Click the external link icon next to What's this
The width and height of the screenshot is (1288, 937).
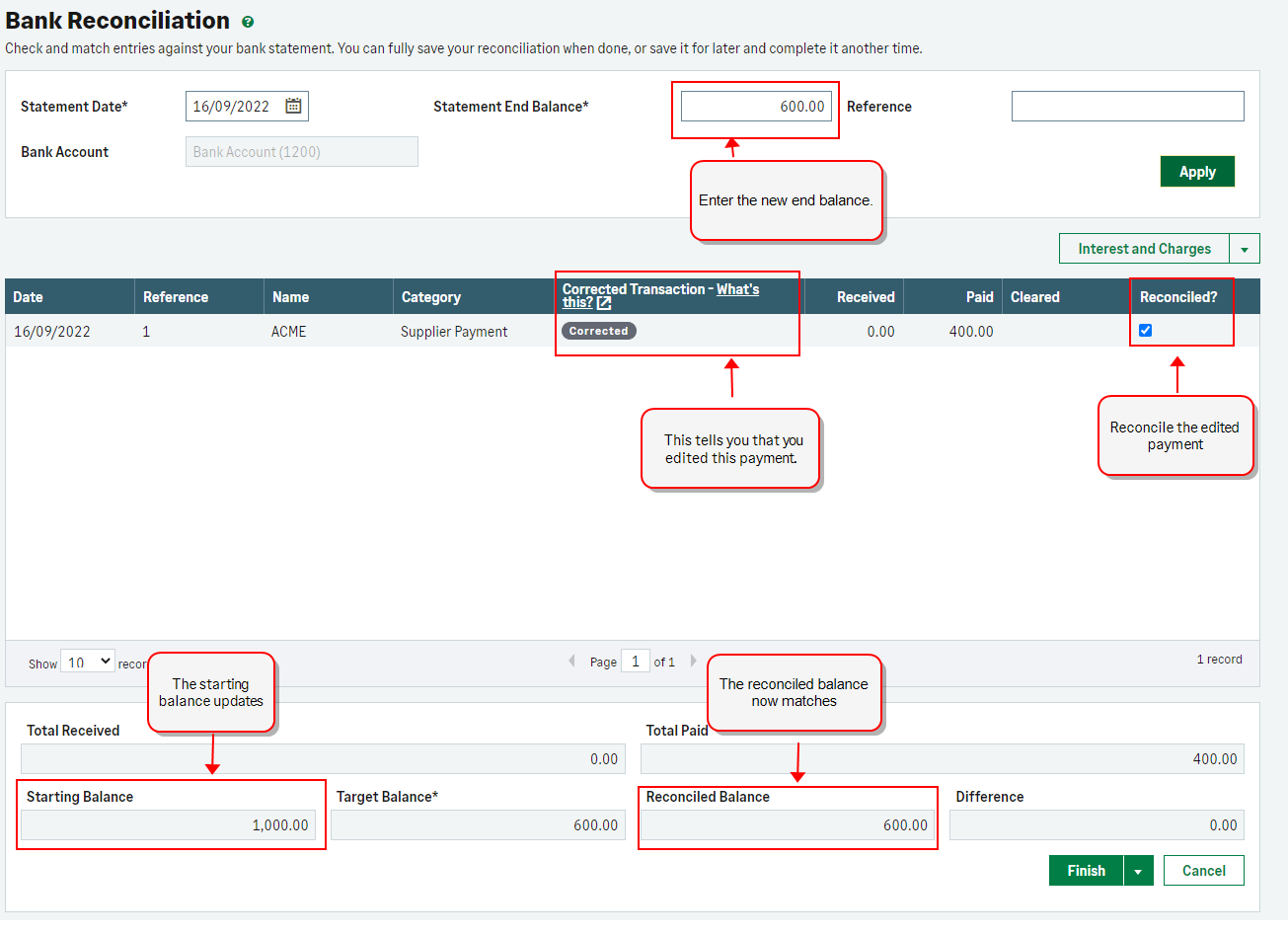coord(604,303)
